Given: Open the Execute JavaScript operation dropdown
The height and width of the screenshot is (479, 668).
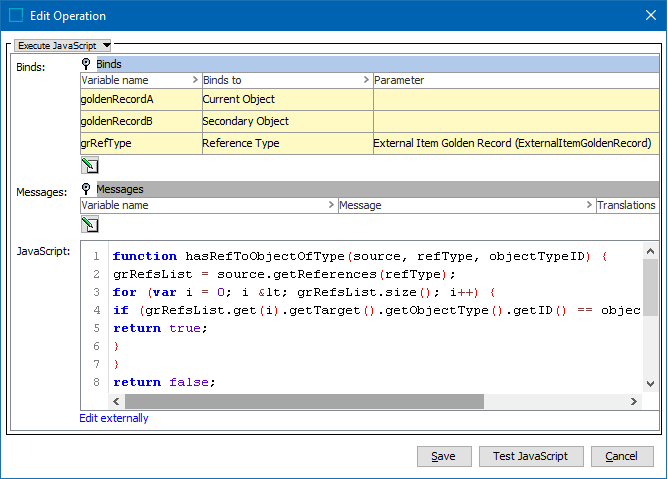Looking at the screenshot, I should point(64,45).
